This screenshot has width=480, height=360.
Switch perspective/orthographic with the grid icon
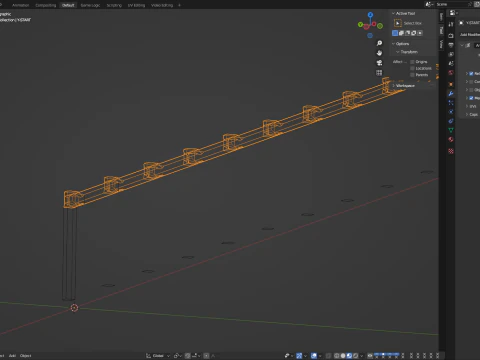click(379, 73)
